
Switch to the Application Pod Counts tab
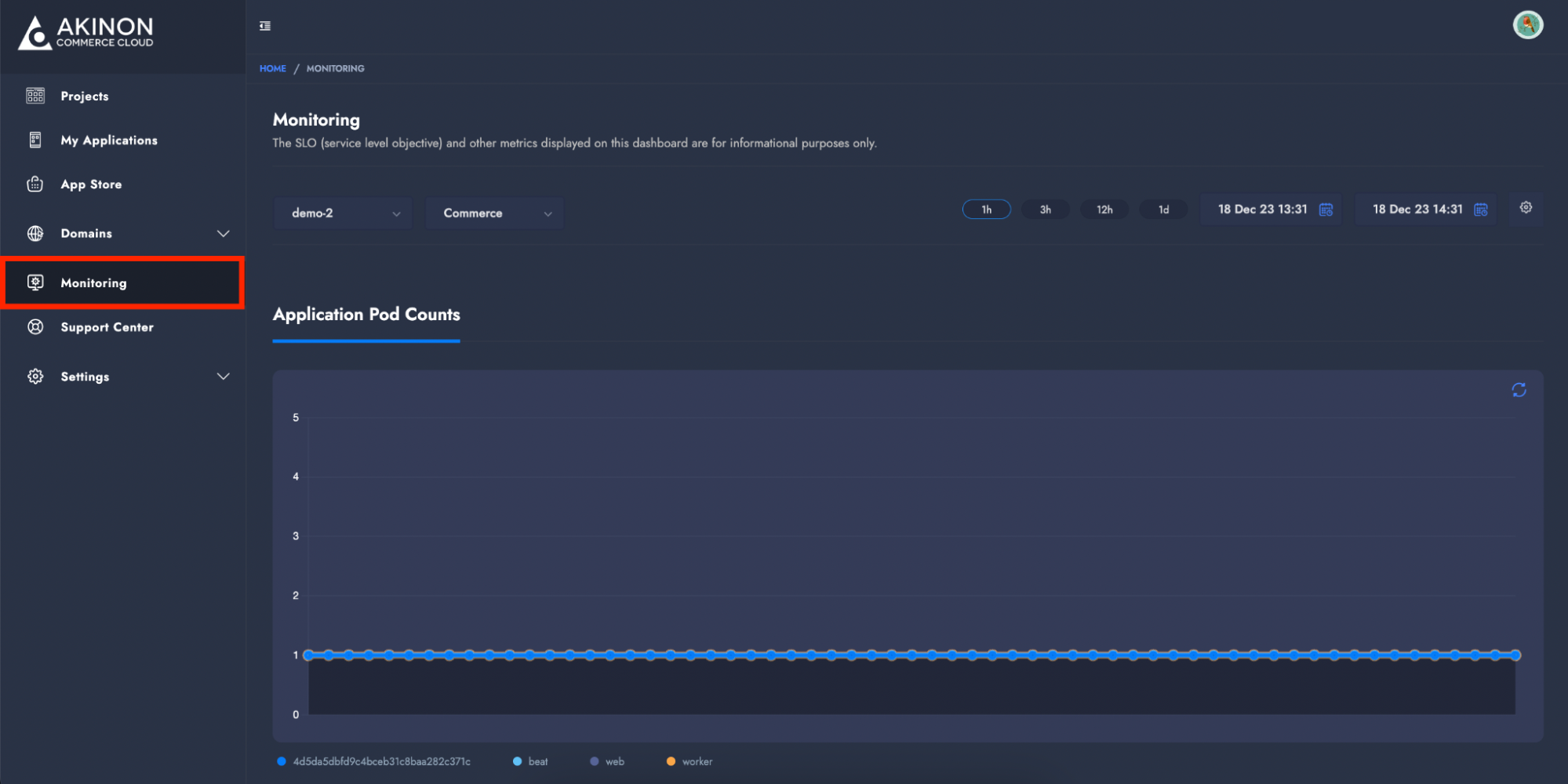point(366,315)
